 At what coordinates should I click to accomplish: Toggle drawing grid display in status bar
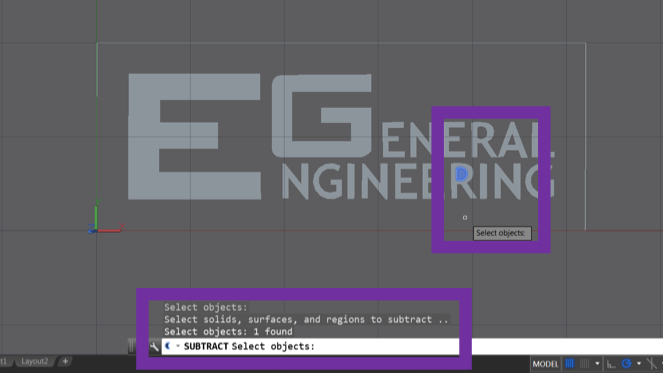coord(570,364)
